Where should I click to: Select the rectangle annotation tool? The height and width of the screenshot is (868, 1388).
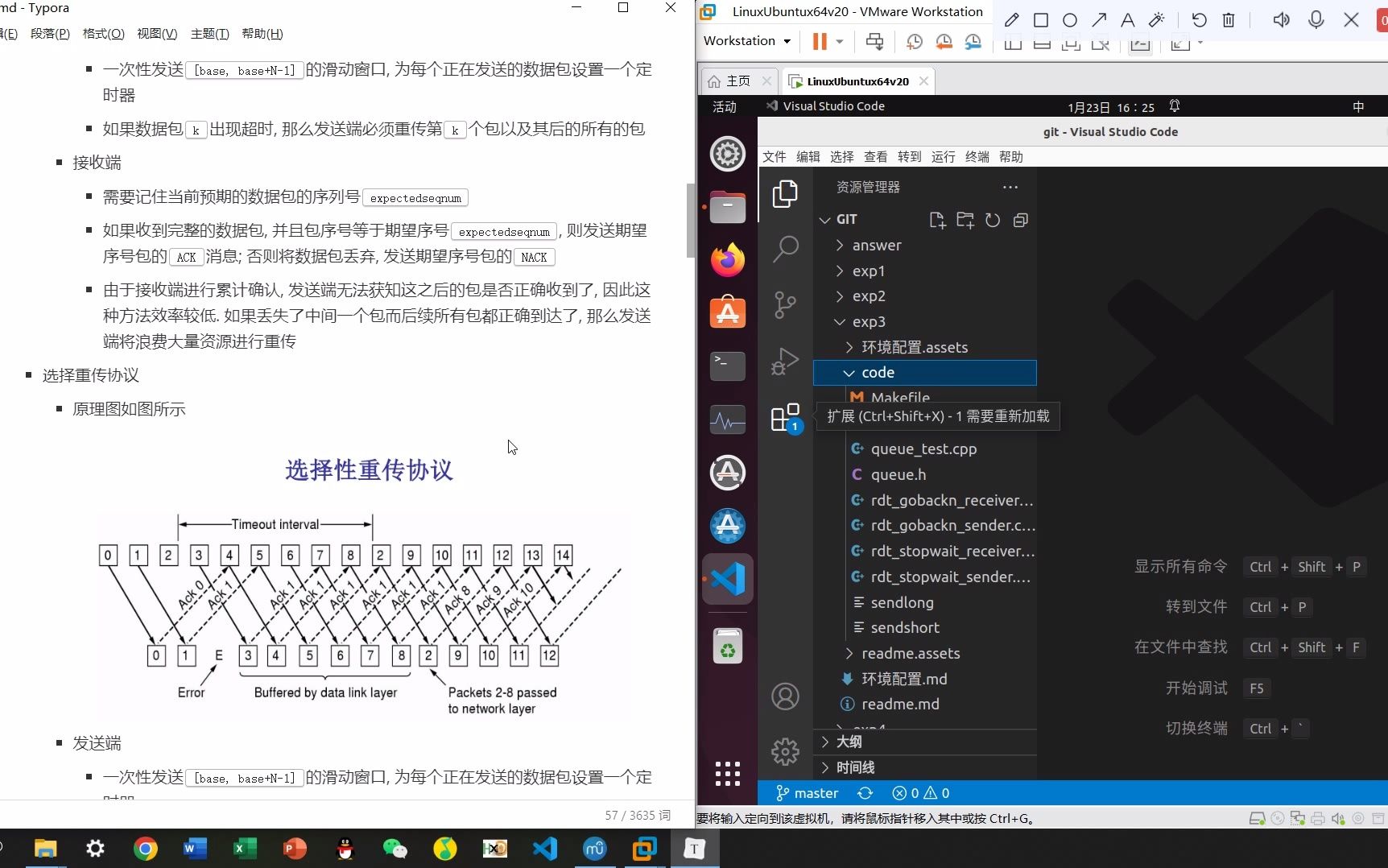(1041, 20)
